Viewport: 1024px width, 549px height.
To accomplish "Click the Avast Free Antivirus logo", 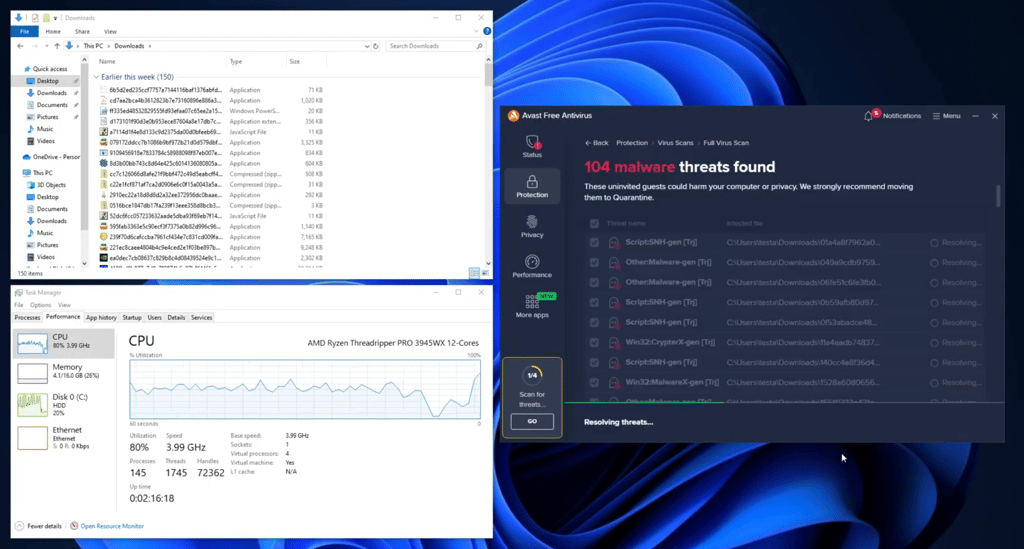I will coord(513,116).
